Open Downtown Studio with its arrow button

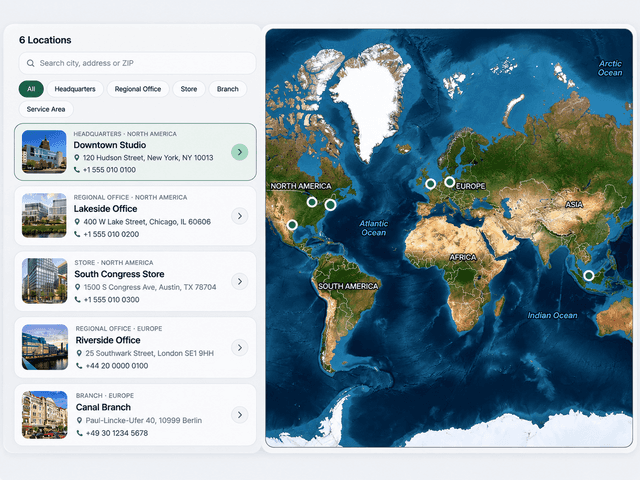coord(240,152)
